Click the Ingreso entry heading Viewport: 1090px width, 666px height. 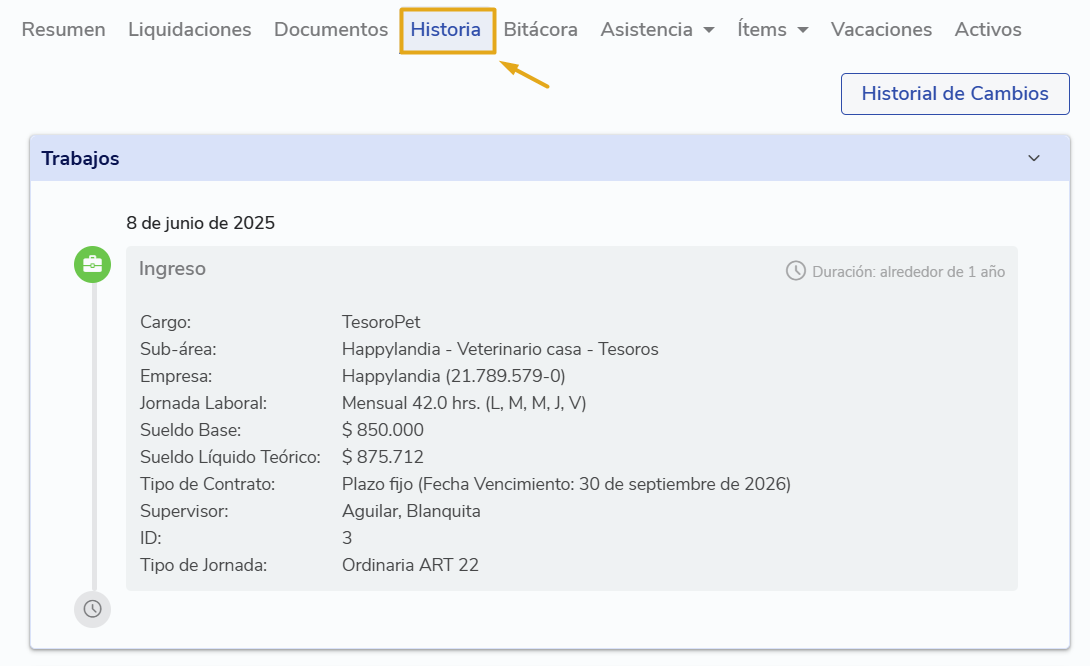[x=172, y=268]
